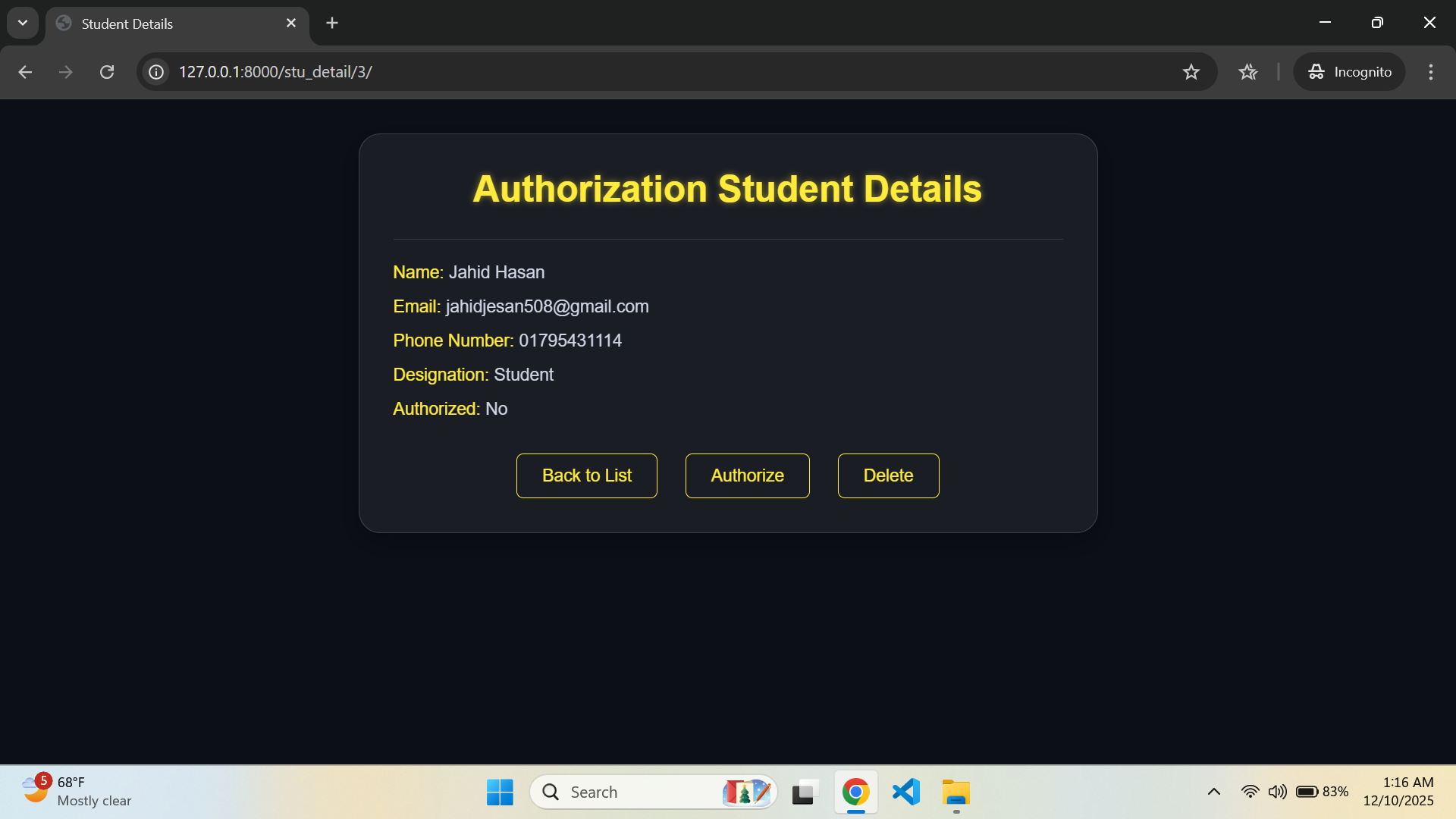Open a new browser tab

[x=332, y=24]
